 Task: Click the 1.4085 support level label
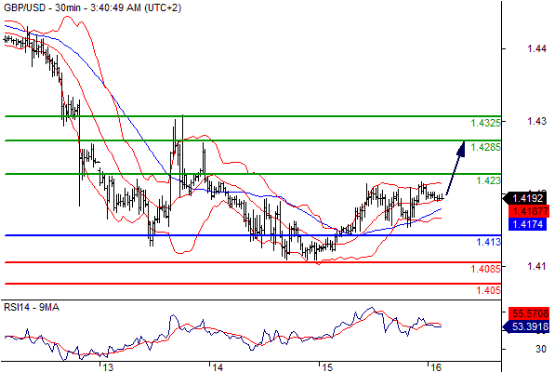(x=485, y=269)
